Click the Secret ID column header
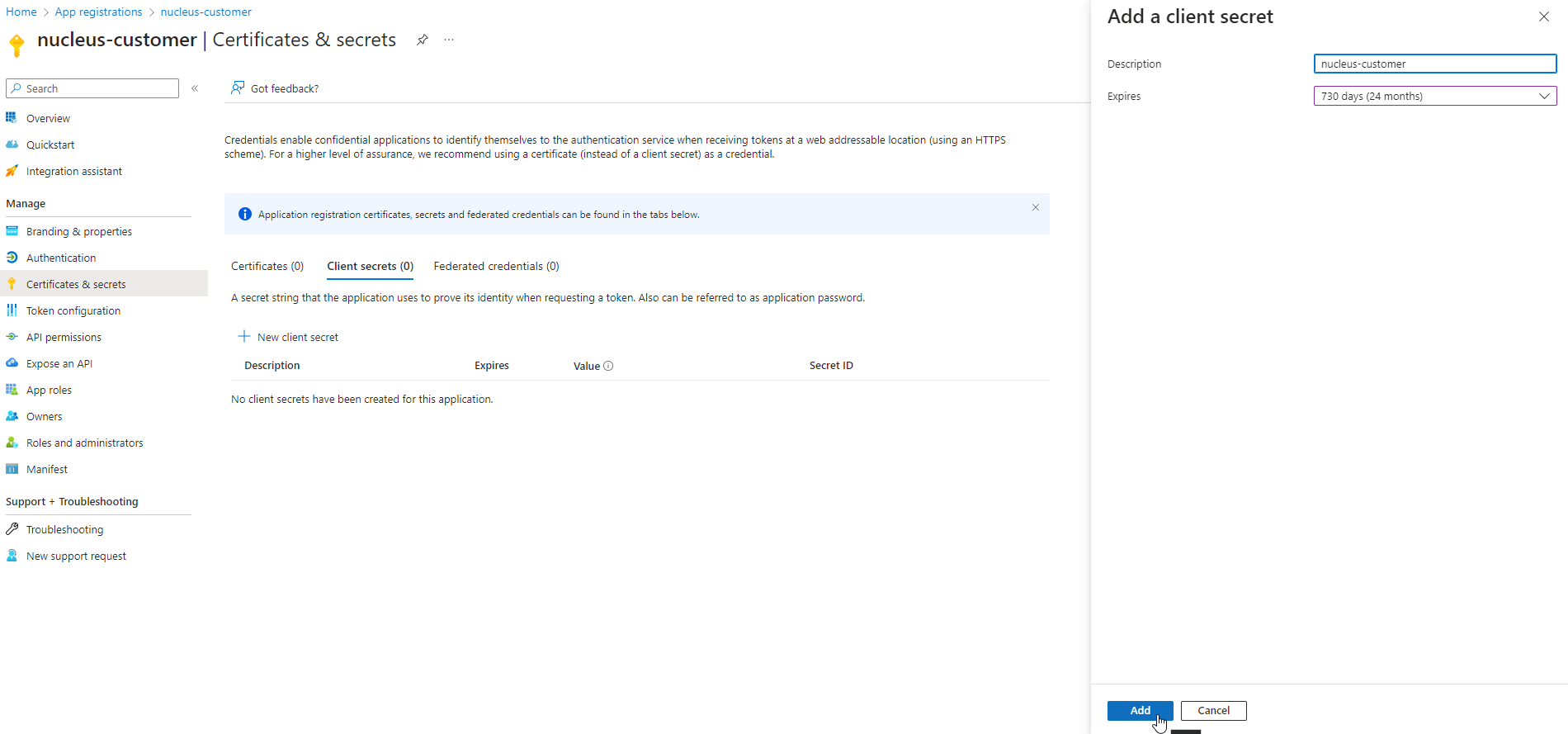 tap(831, 365)
